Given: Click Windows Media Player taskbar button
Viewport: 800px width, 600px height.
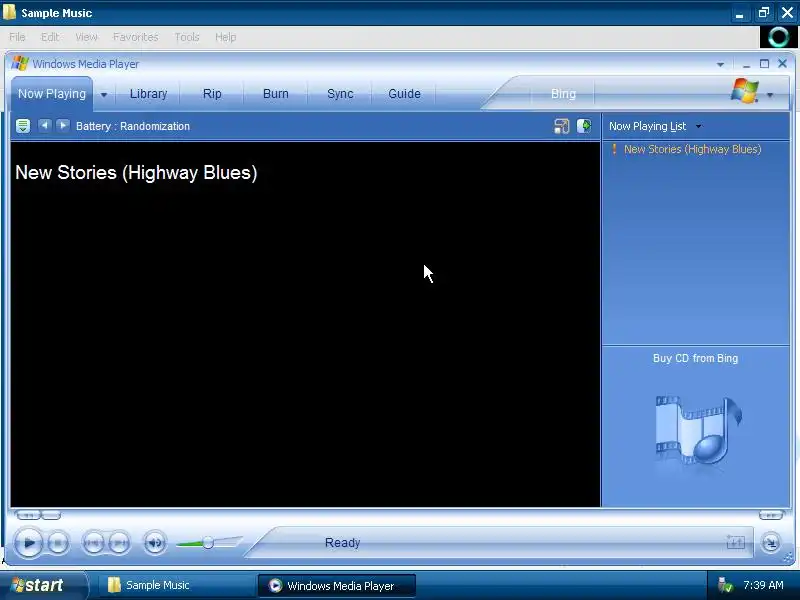Looking at the screenshot, I should 337,585.
